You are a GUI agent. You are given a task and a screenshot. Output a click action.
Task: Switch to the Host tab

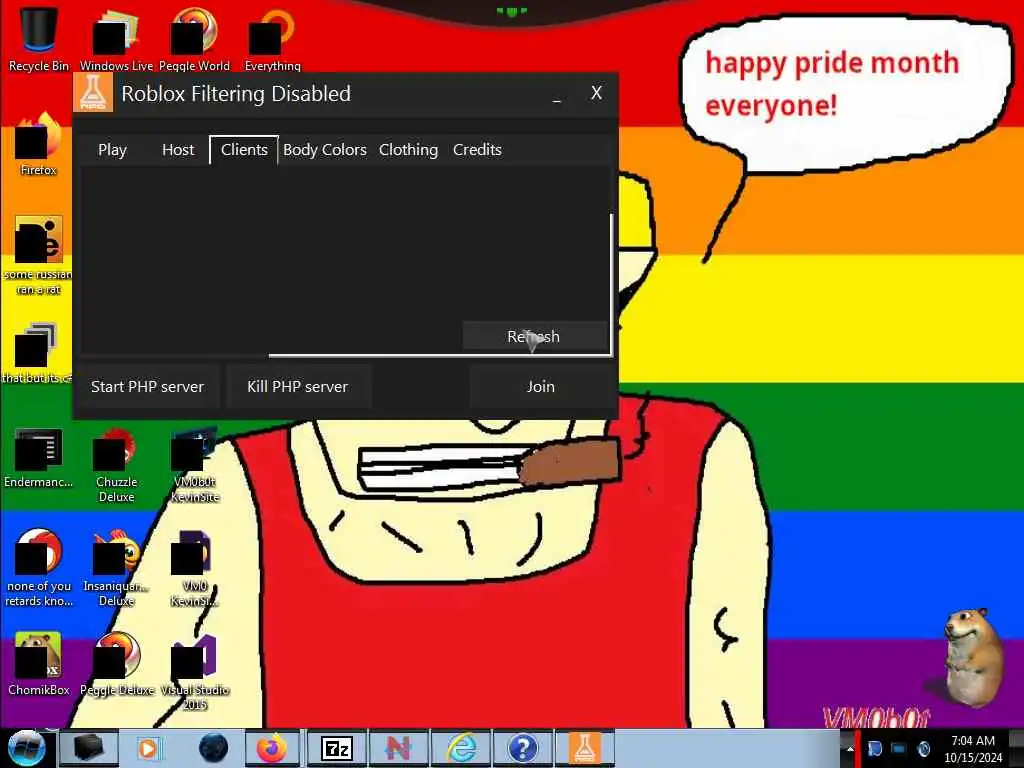(178, 150)
